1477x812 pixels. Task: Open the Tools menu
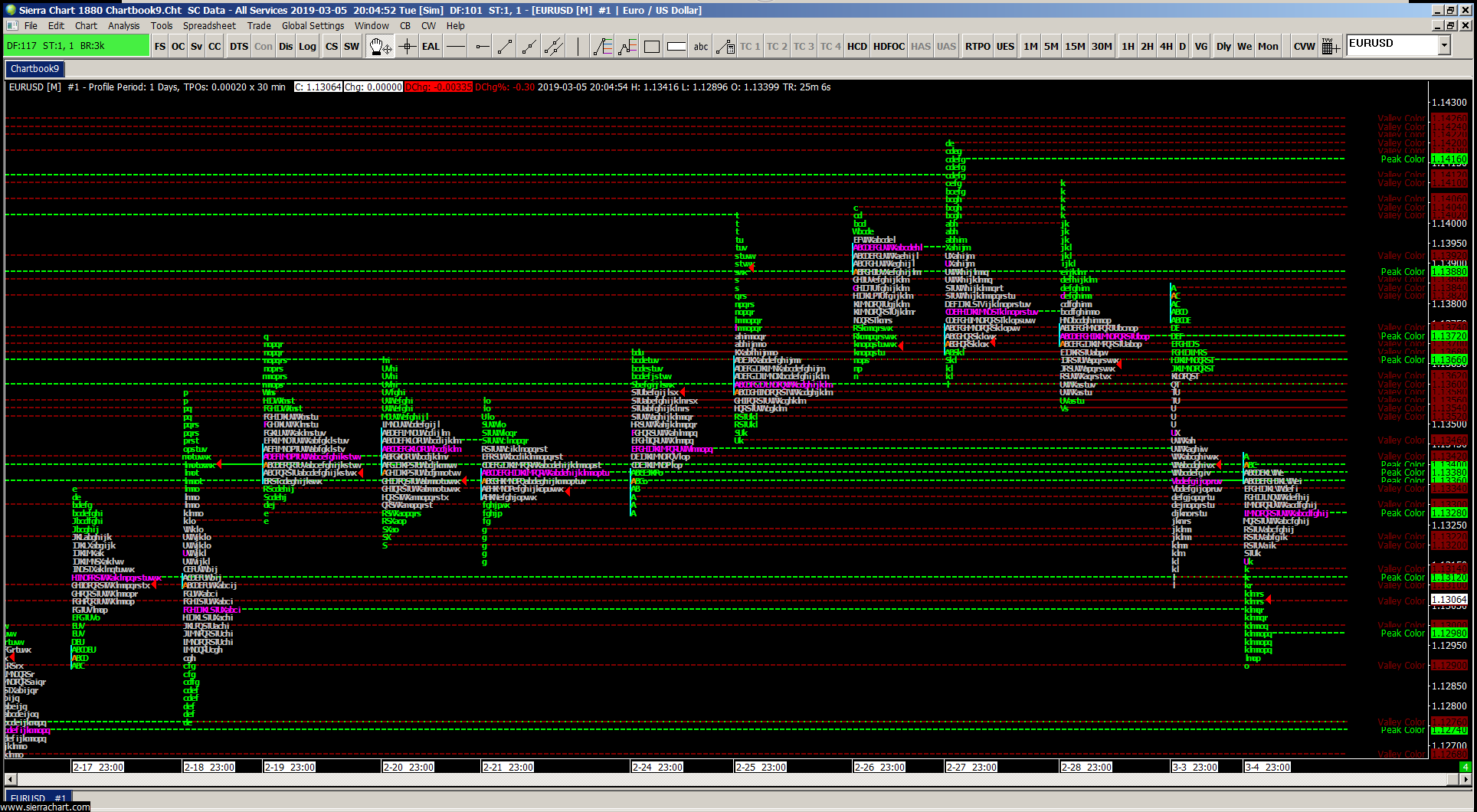(x=162, y=25)
